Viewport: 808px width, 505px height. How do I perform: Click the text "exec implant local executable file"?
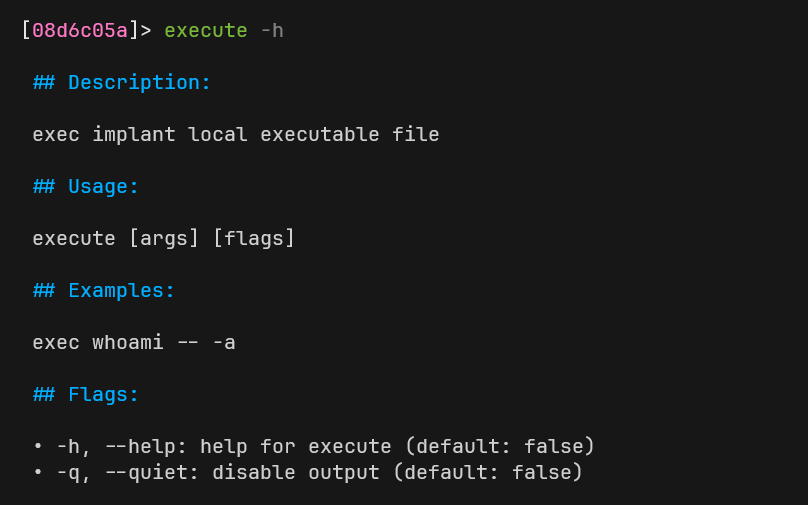[x=236, y=135]
